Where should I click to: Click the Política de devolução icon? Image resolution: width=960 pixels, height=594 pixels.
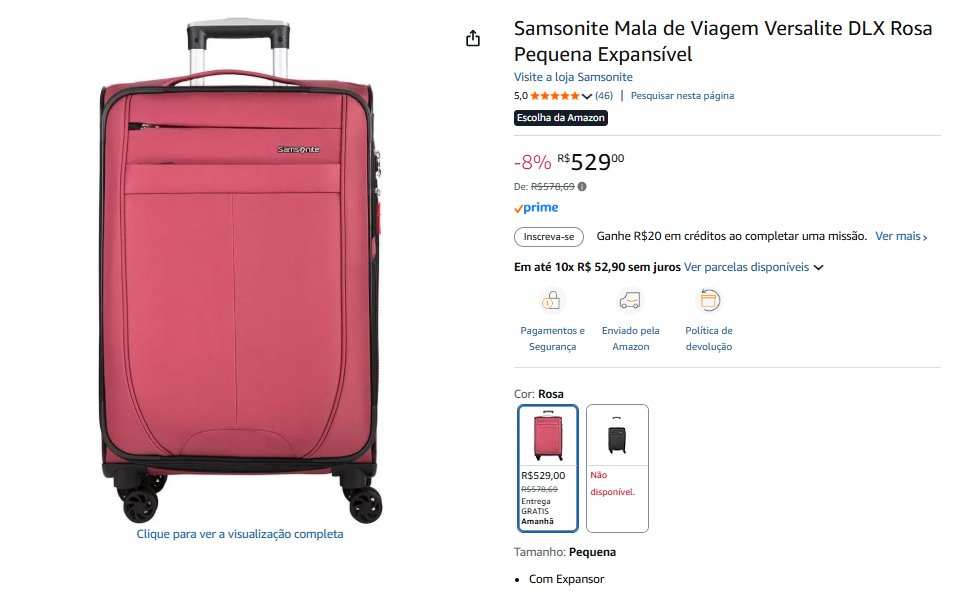pos(709,300)
